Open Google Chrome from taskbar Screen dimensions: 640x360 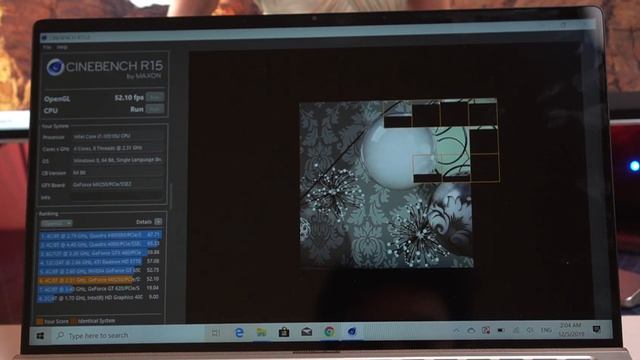pos(329,331)
